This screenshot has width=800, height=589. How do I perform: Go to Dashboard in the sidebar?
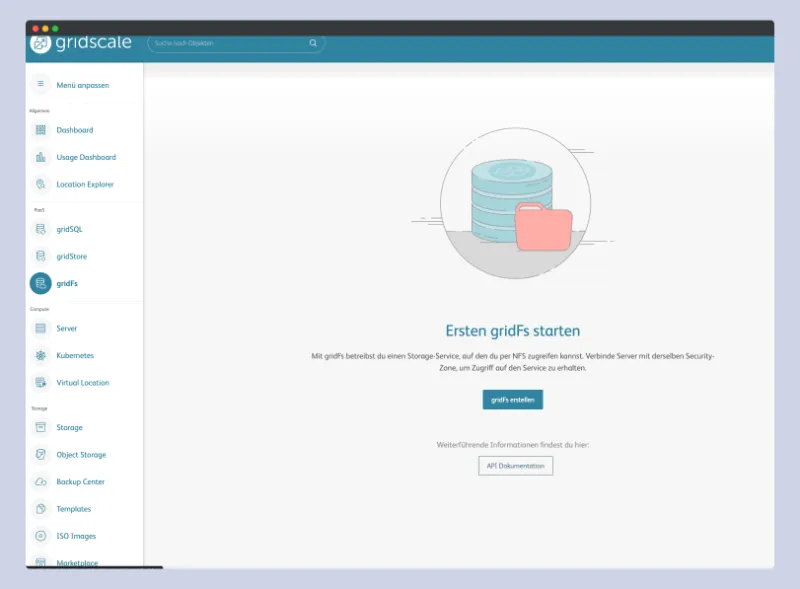coord(75,130)
